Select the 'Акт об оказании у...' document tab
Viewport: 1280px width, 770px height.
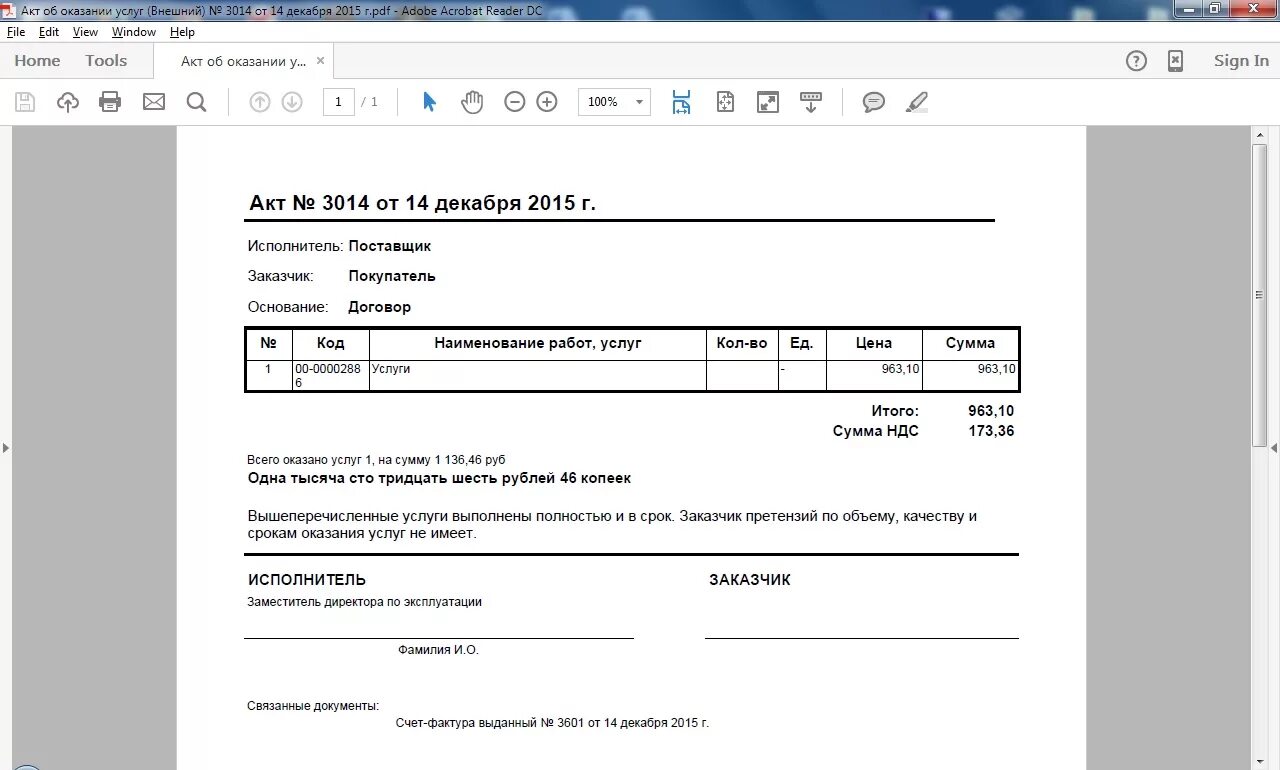pos(243,61)
